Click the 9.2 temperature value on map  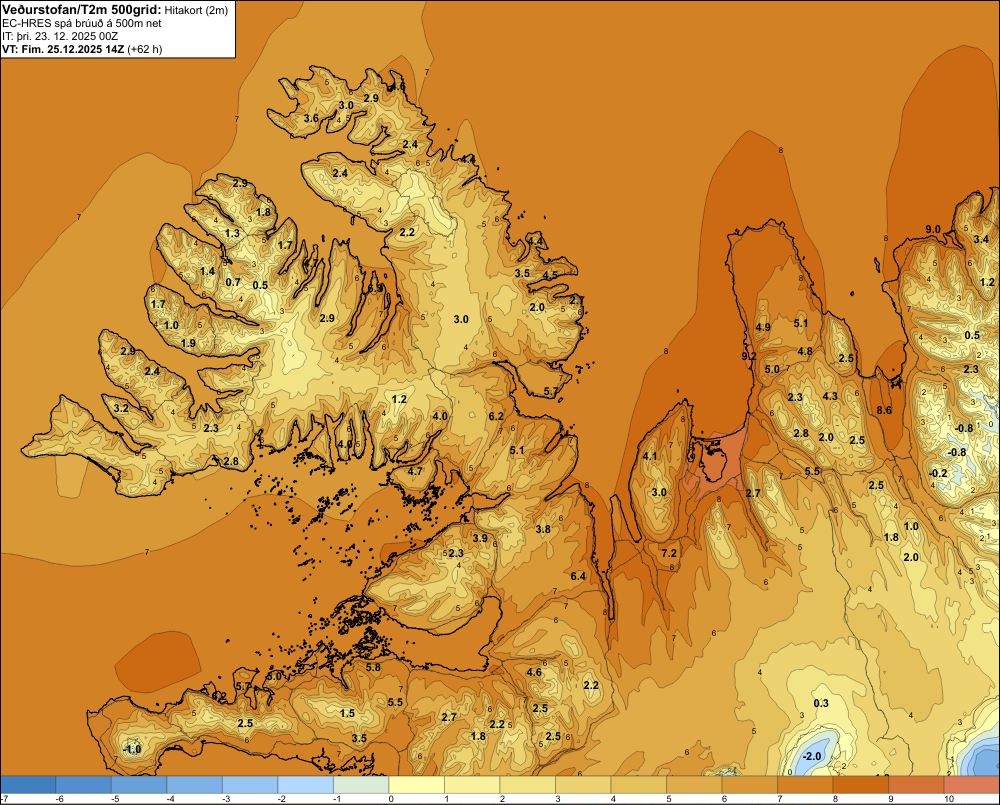749,356
